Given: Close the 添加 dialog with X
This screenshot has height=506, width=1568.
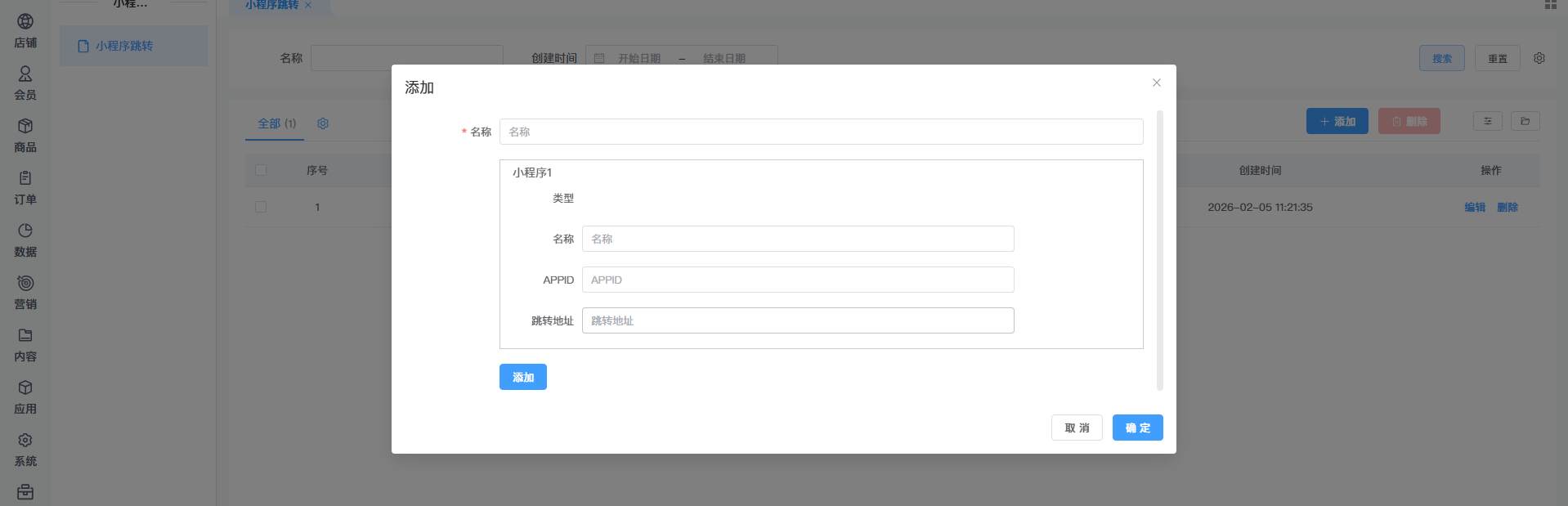Looking at the screenshot, I should tap(1157, 83).
